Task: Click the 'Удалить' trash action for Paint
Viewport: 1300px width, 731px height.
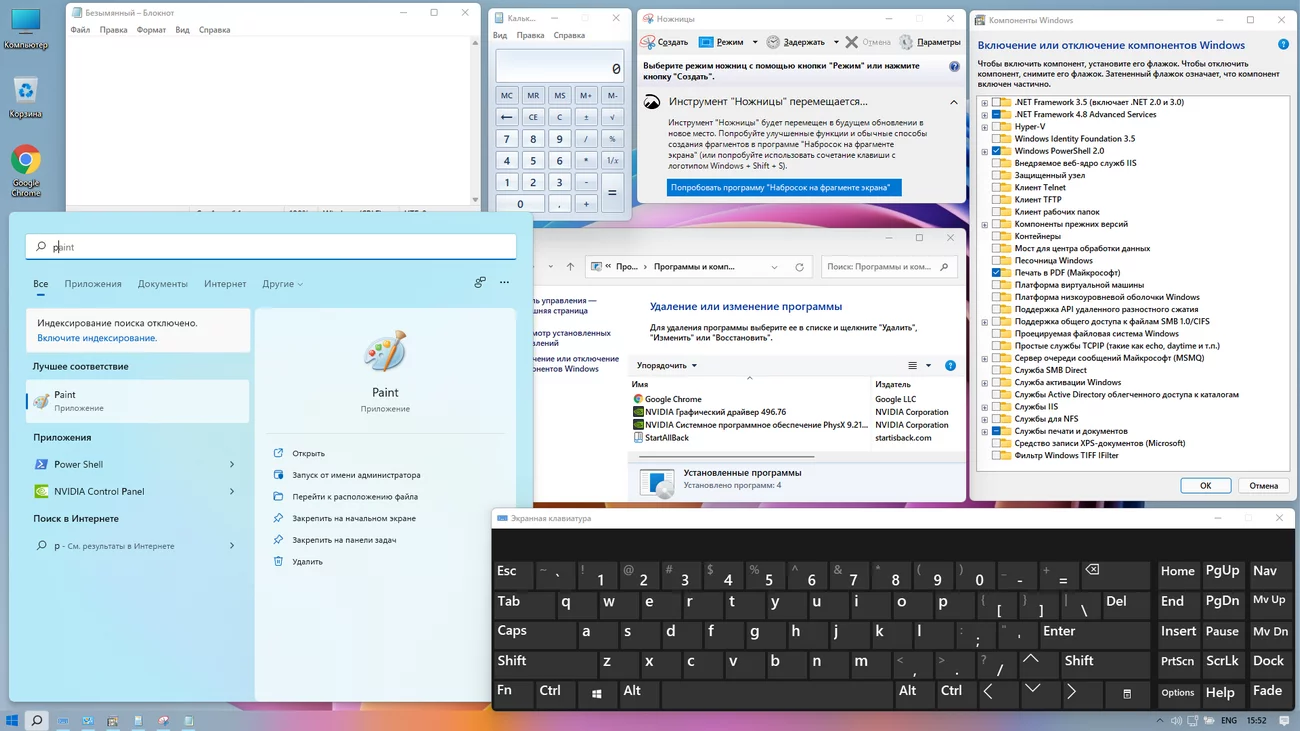Action: coord(278,562)
